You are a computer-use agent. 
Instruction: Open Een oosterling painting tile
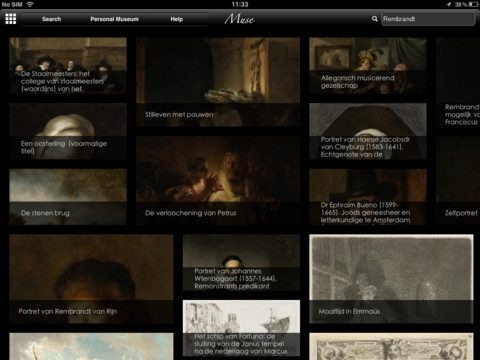pos(68,131)
